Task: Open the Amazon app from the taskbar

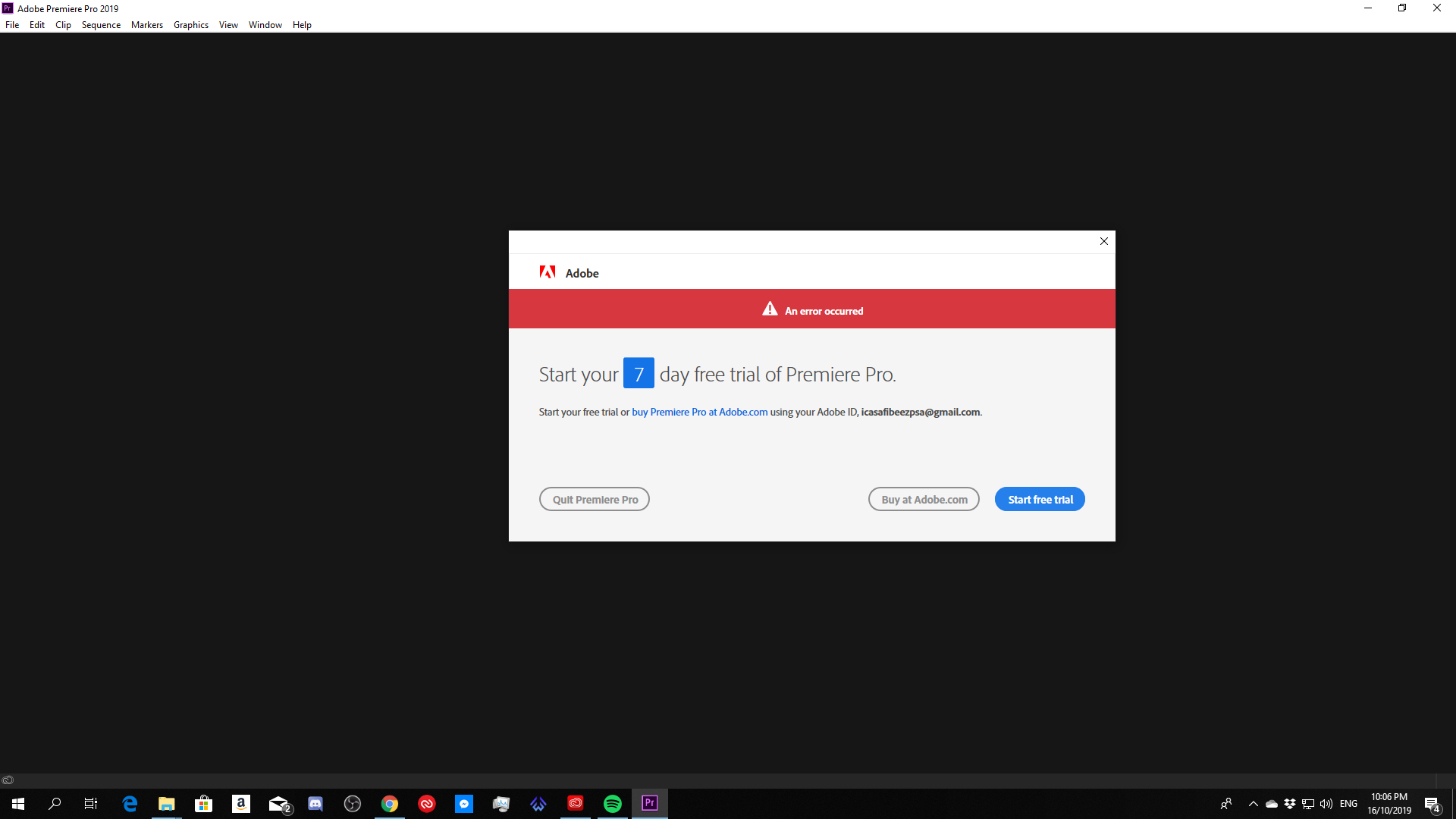Action: 241,804
